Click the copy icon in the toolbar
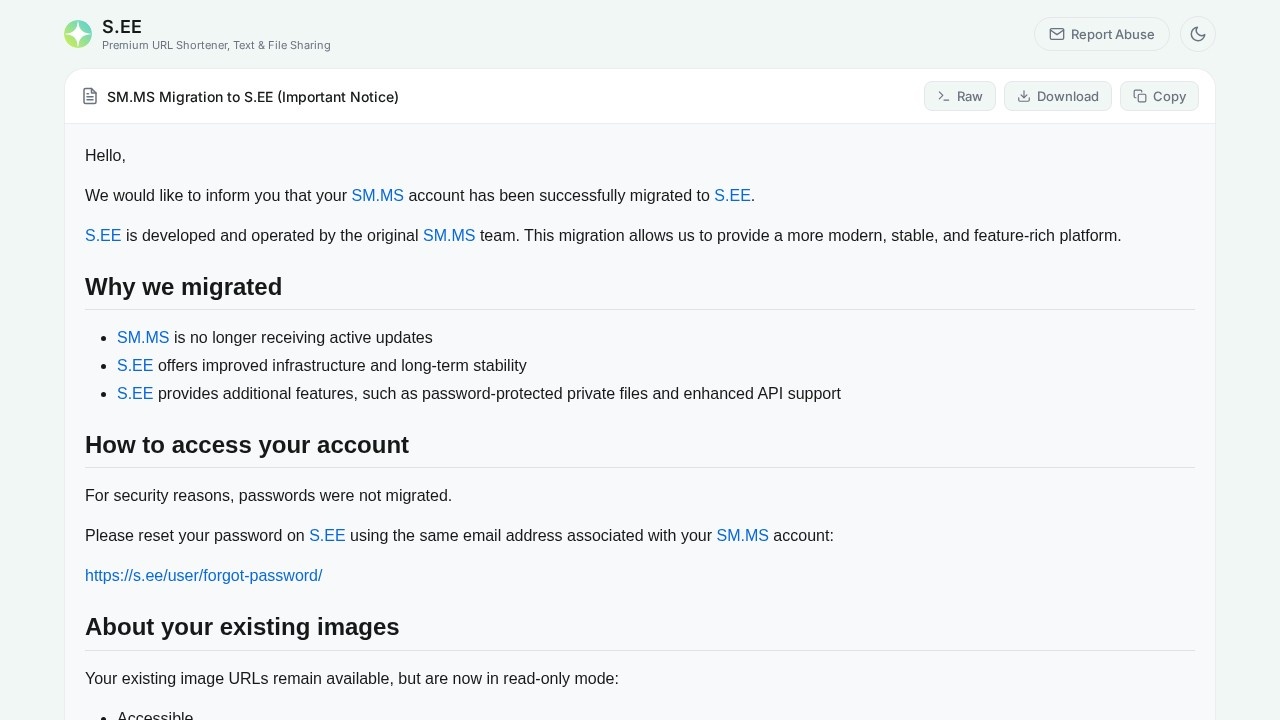1280x720 pixels. pos(1140,96)
